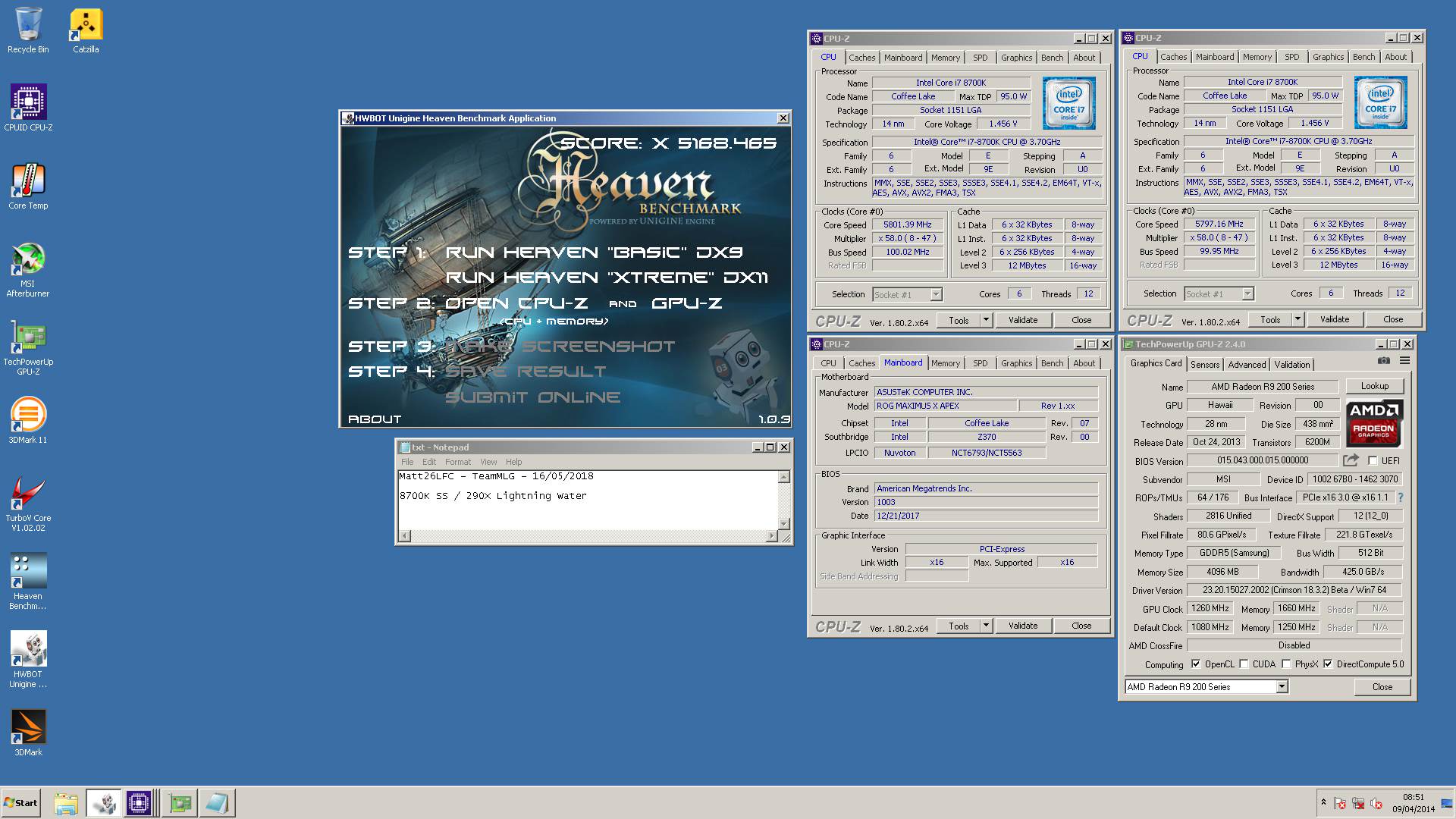The width and height of the screenshot is (1456, 819).
Task: Toggle the DirectCompute 5.0 checkbox
Action: (1328, 664)
